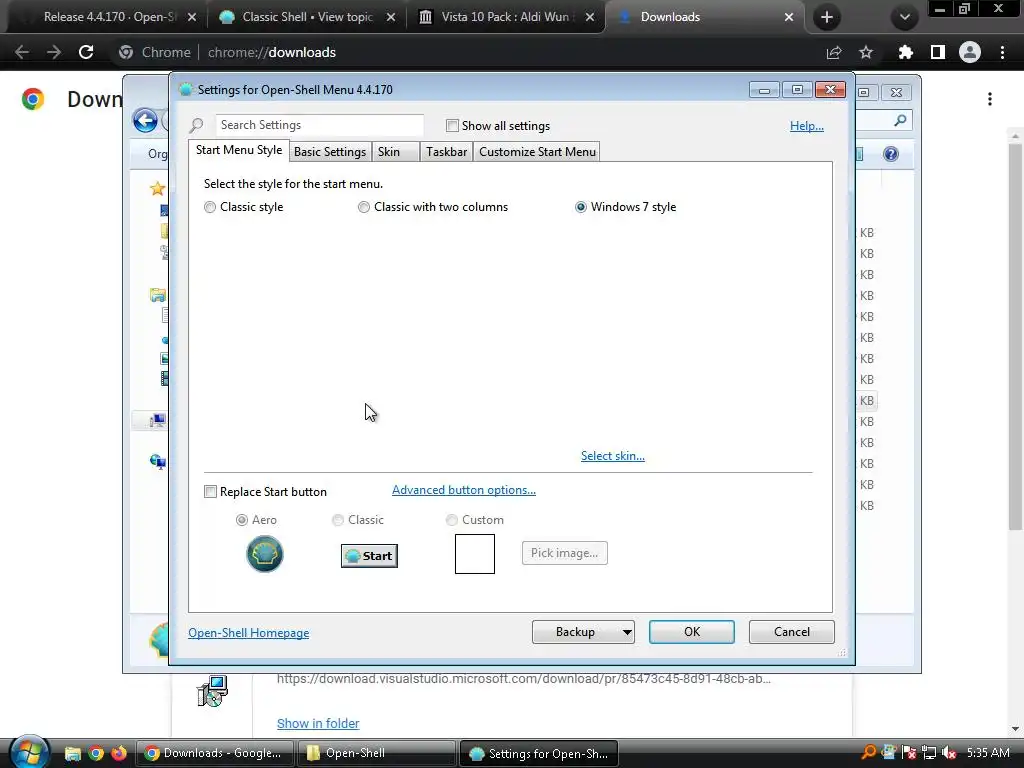Viewport: 1024px width, 768px height.
Task: Open the Taskbar settings tab
Action: coord(447,152)
